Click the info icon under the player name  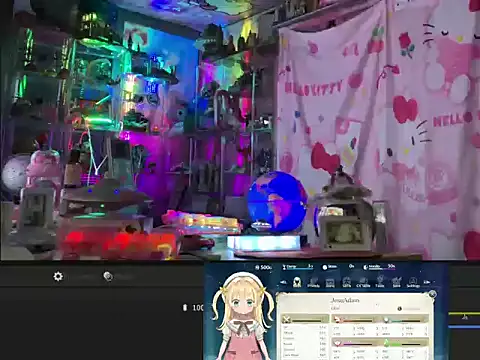(399, 309)
